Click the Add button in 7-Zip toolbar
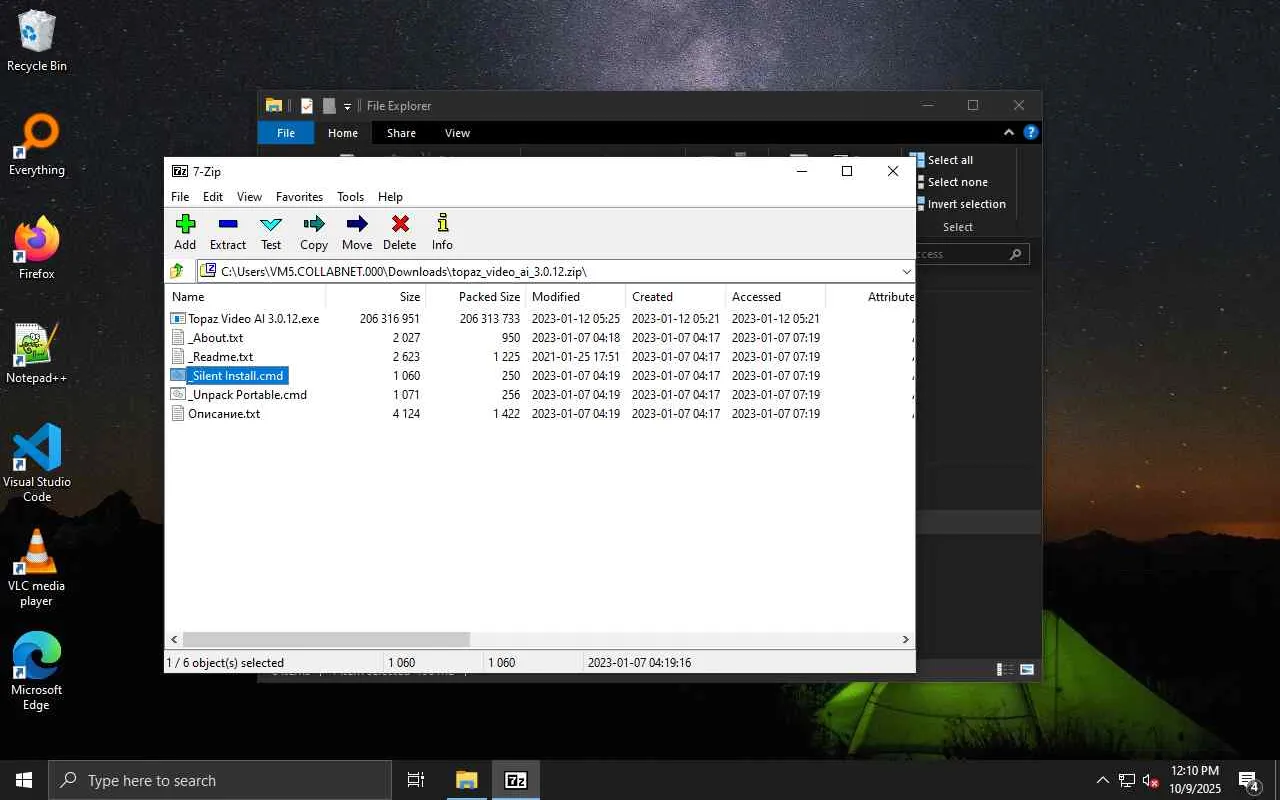This screenshot has height=800, width=1280. [185, 232]
